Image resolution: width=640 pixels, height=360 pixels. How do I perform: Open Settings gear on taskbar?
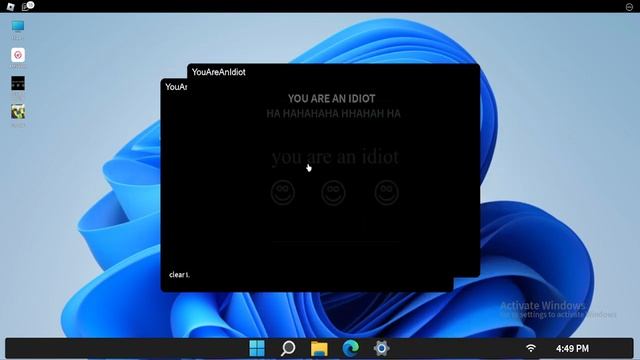point(381,348)
